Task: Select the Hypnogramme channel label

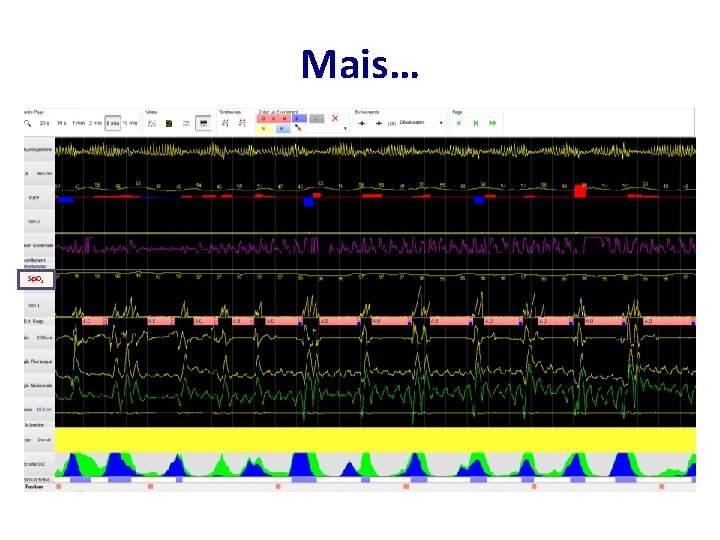Action: 39,149
